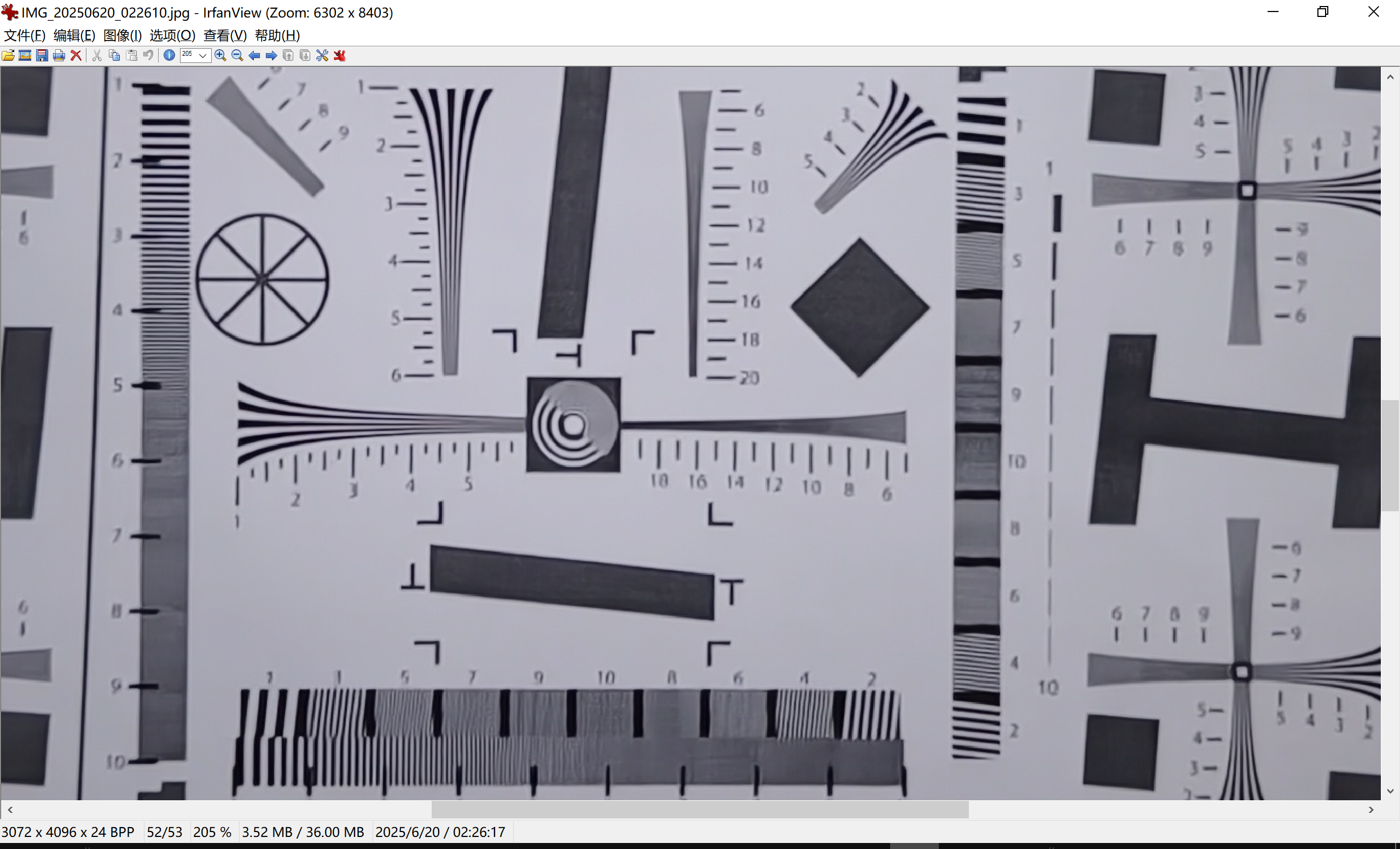The height and width of the screenshot is (849, 1400).
Task: Copy the image using the copy icon
Action: [114, 55]
